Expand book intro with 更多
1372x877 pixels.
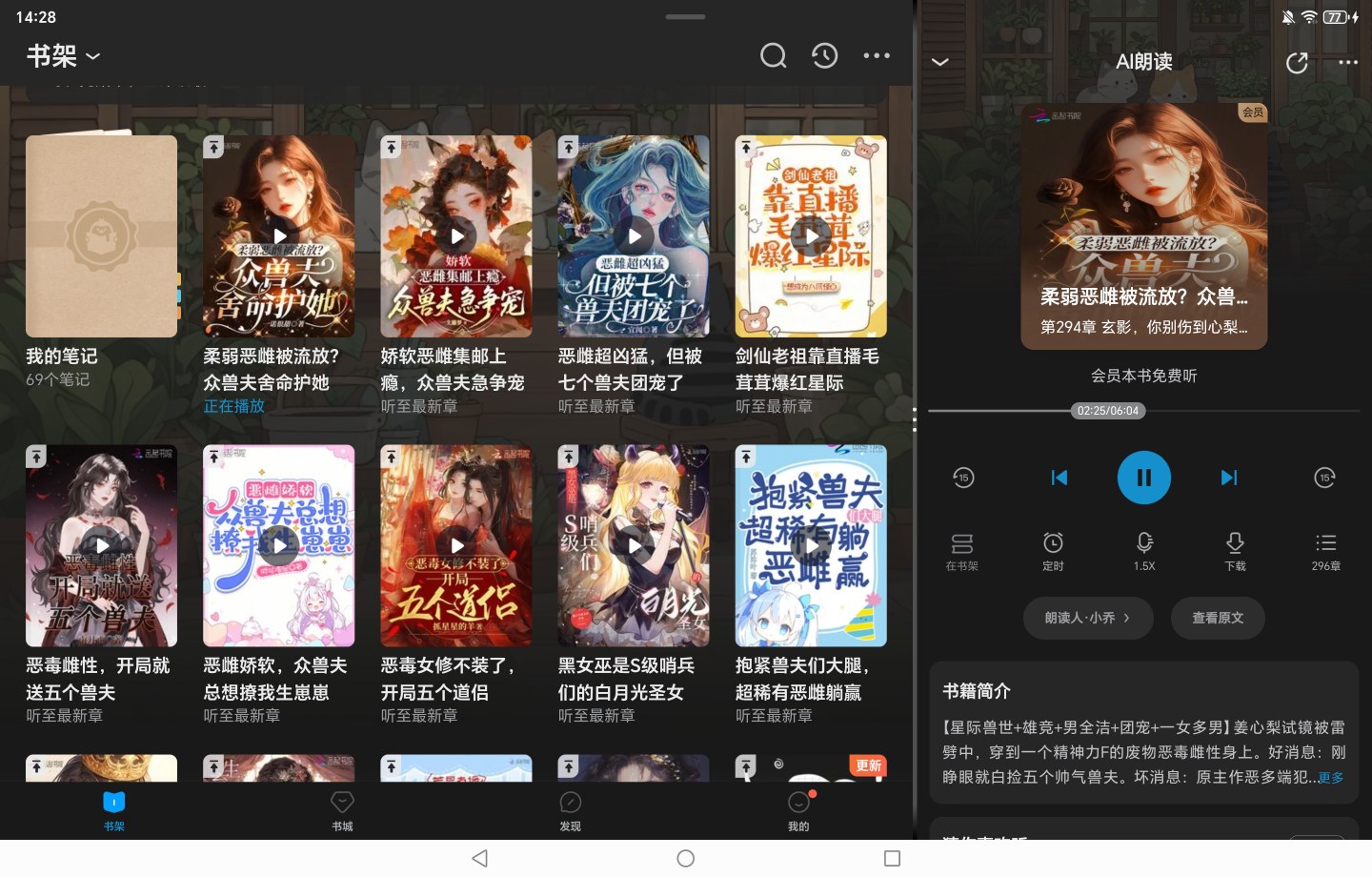[1331, 778]
